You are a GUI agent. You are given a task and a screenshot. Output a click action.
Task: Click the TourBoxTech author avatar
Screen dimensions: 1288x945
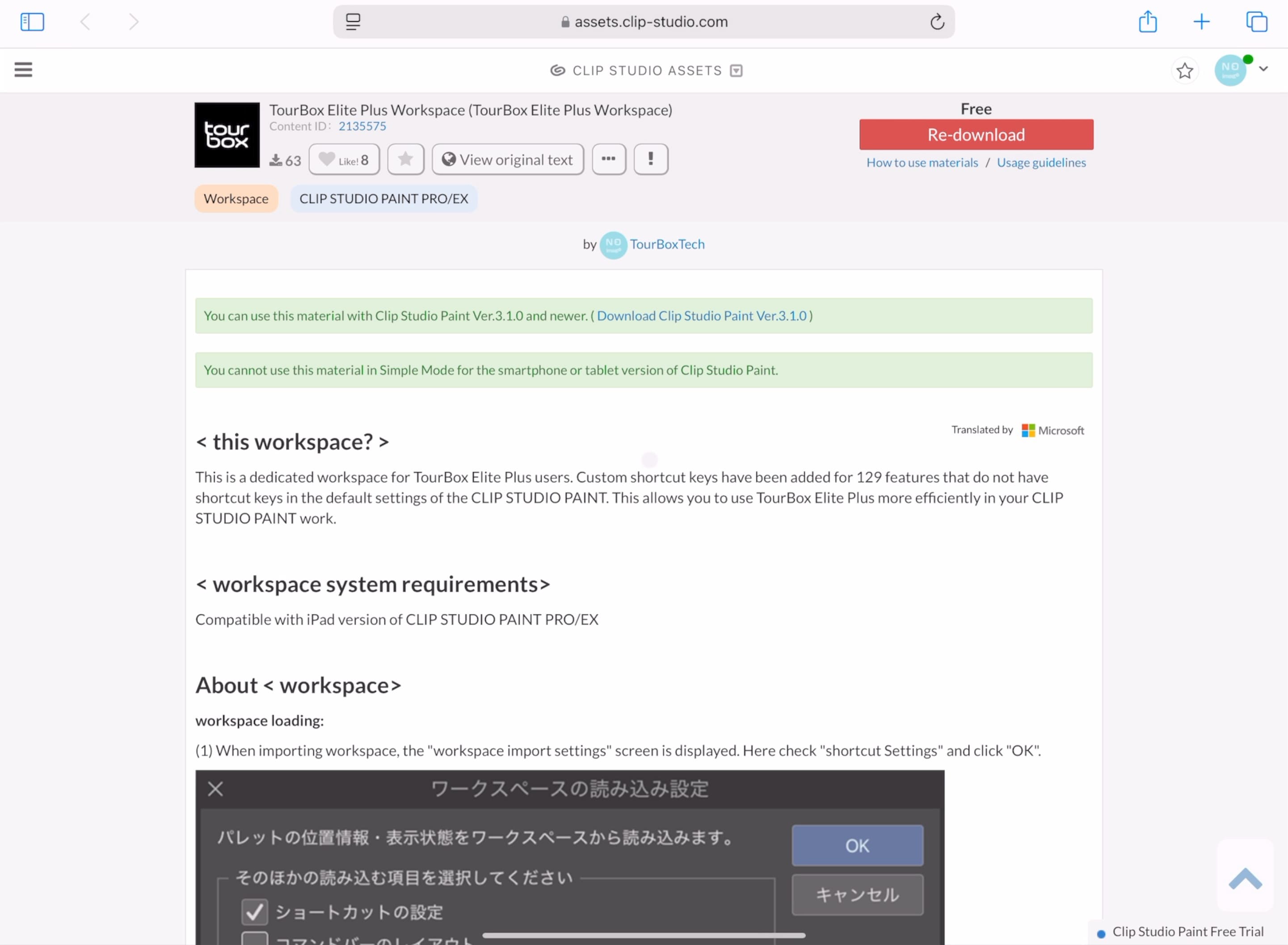tap(614, 245)
